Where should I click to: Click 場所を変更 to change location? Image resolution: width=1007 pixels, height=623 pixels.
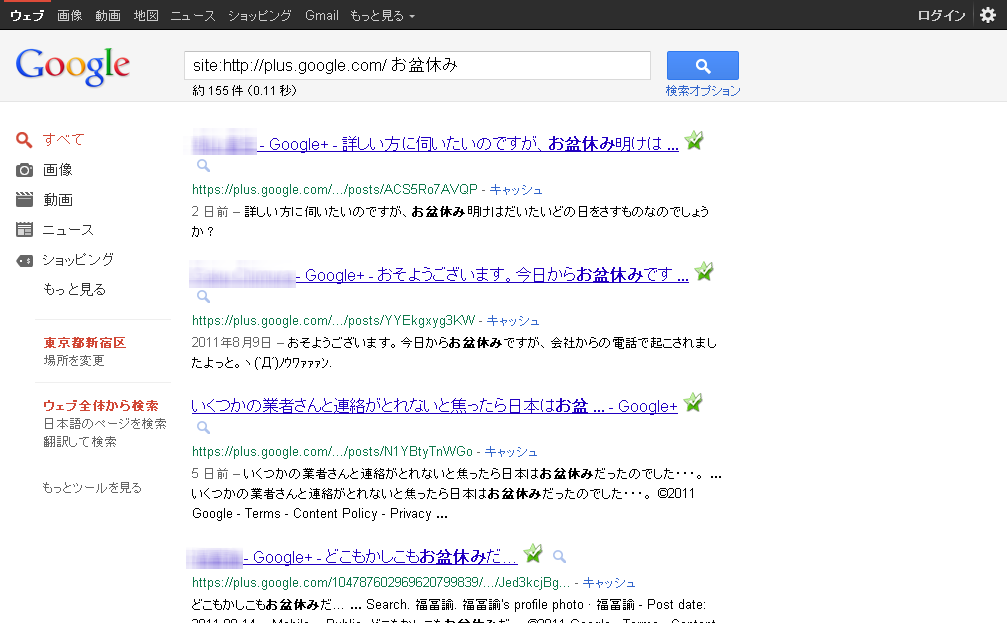point(73,361)
